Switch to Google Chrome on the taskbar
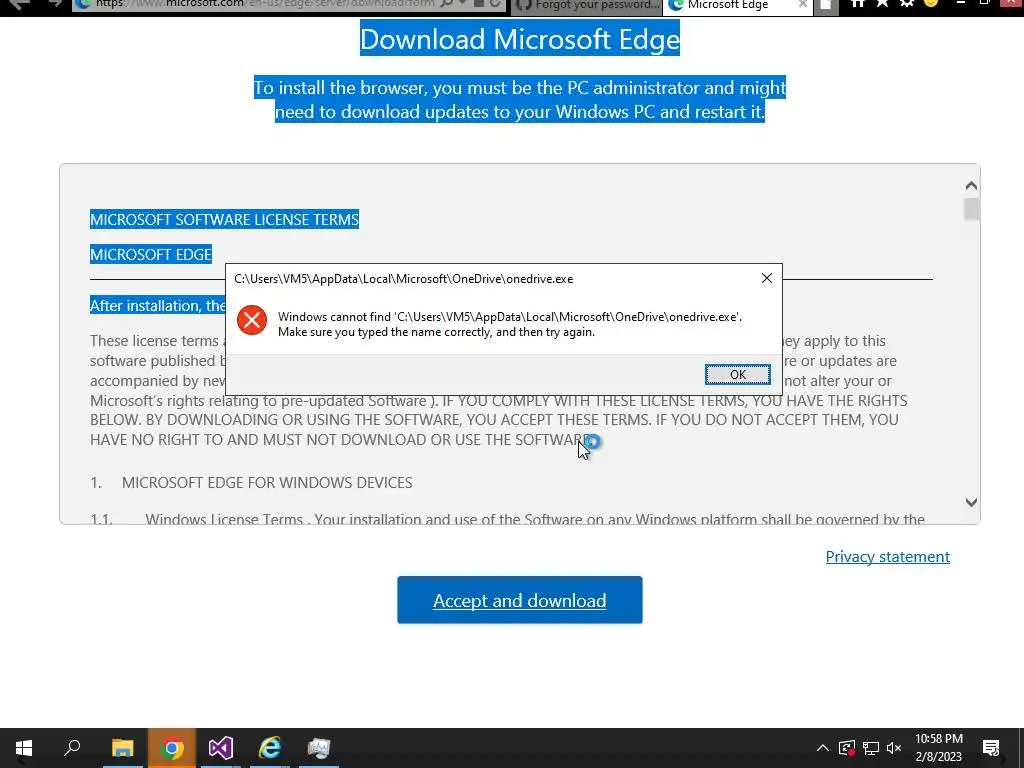Viewport: 1024px width, 768px height. (x=171, y=748)
